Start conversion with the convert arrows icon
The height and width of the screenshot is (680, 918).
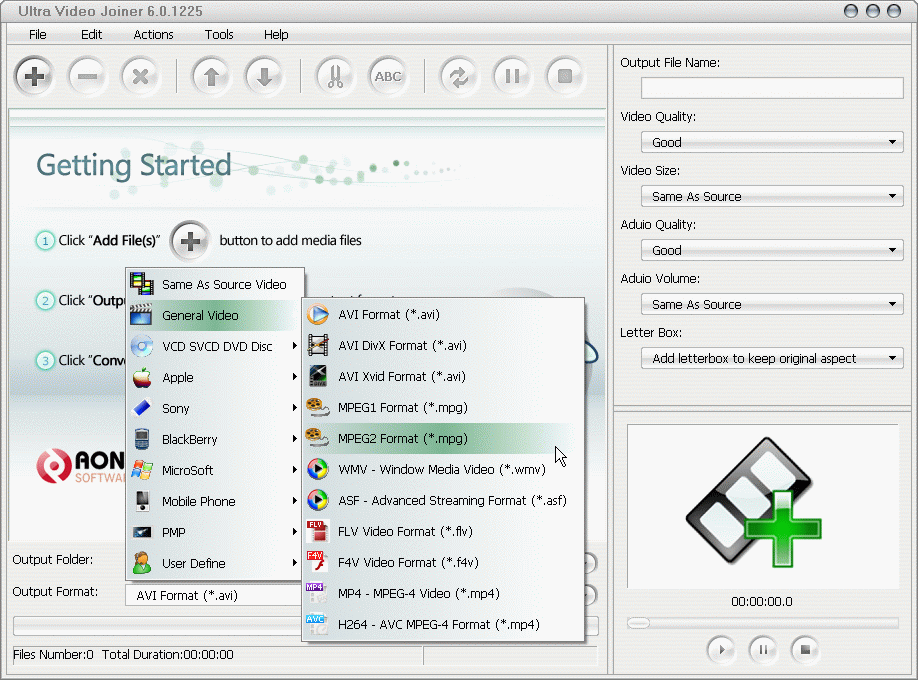pyautogui.click(x=458, y=75)
